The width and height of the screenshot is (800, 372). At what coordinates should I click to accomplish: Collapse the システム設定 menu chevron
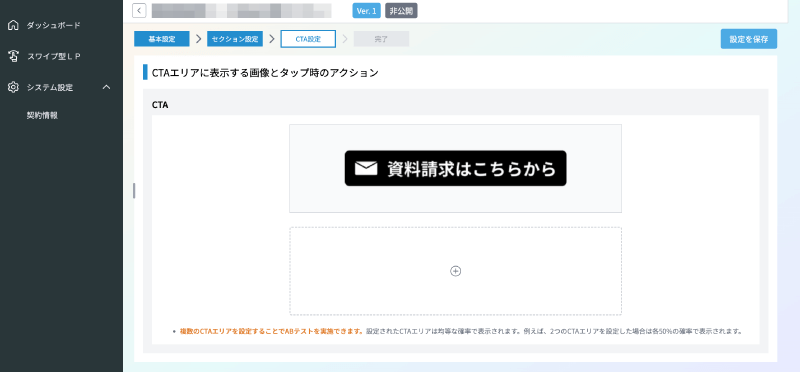coord(106,87)
